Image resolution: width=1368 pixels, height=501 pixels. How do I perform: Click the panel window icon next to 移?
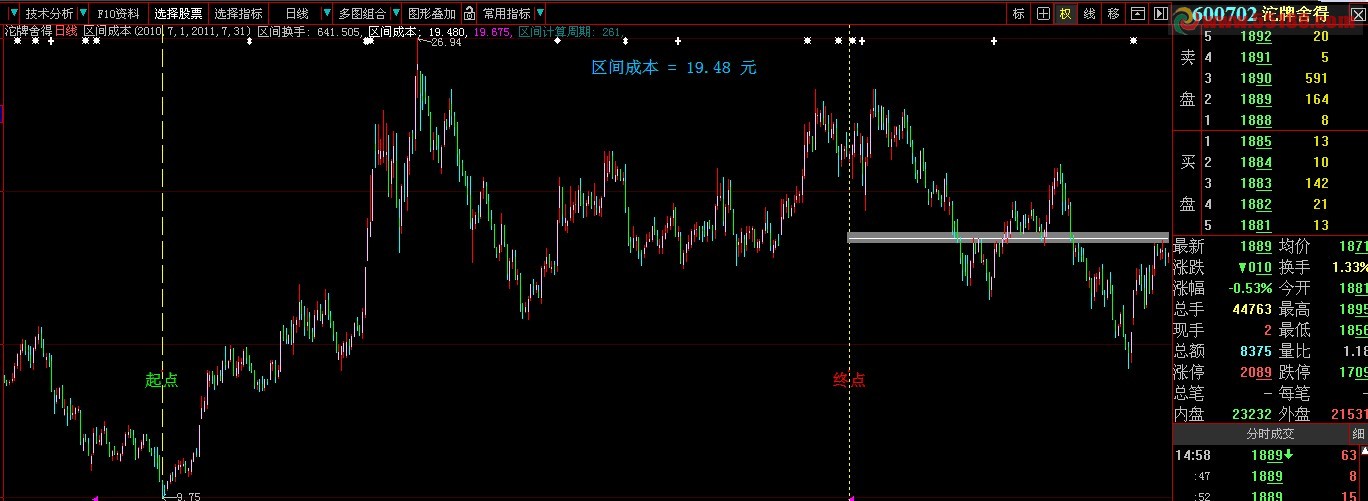pyautogui.click(x=1137, y=14)
